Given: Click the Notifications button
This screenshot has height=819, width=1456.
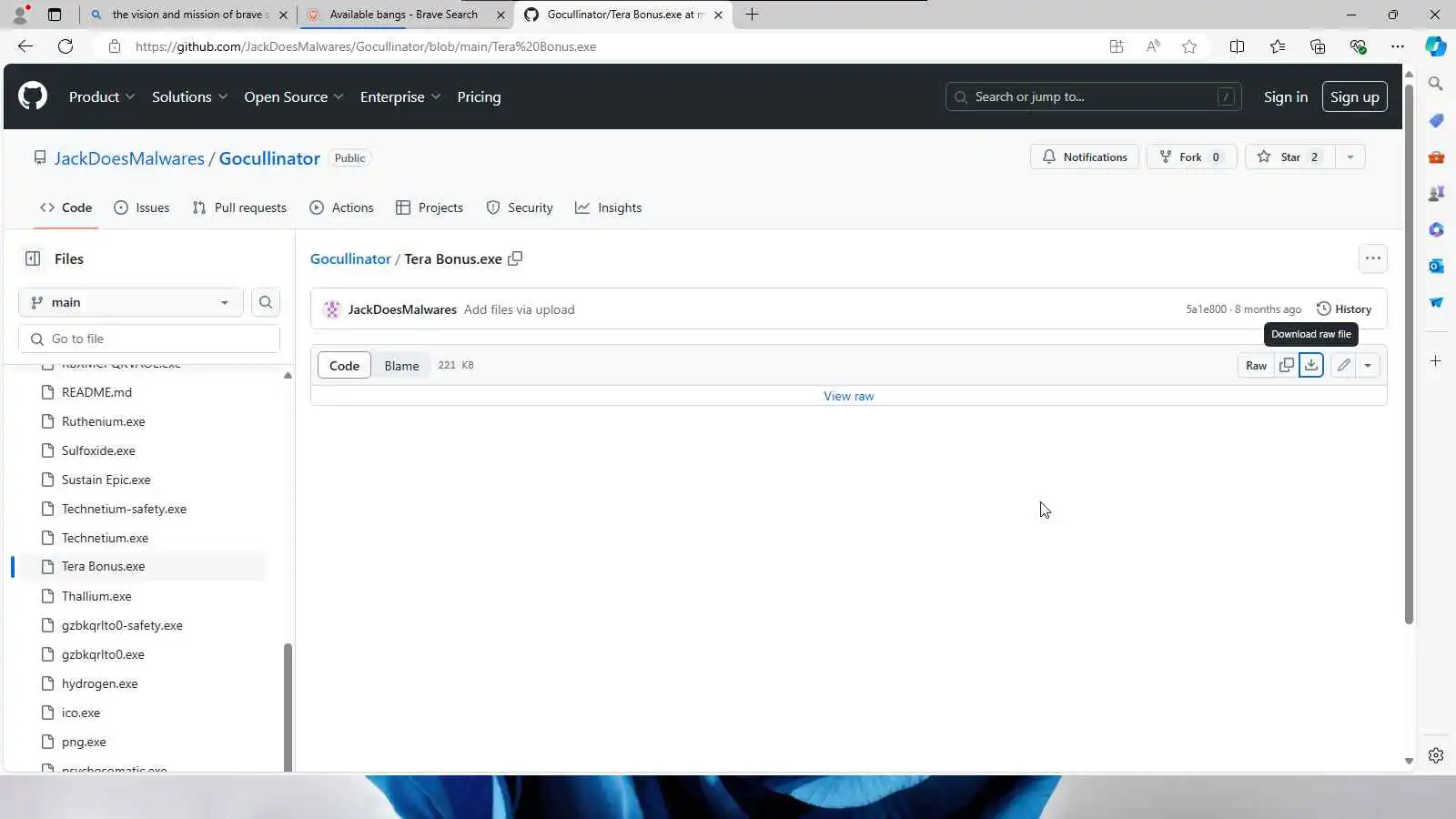Looking at the screenshot, I should 1084,157.
